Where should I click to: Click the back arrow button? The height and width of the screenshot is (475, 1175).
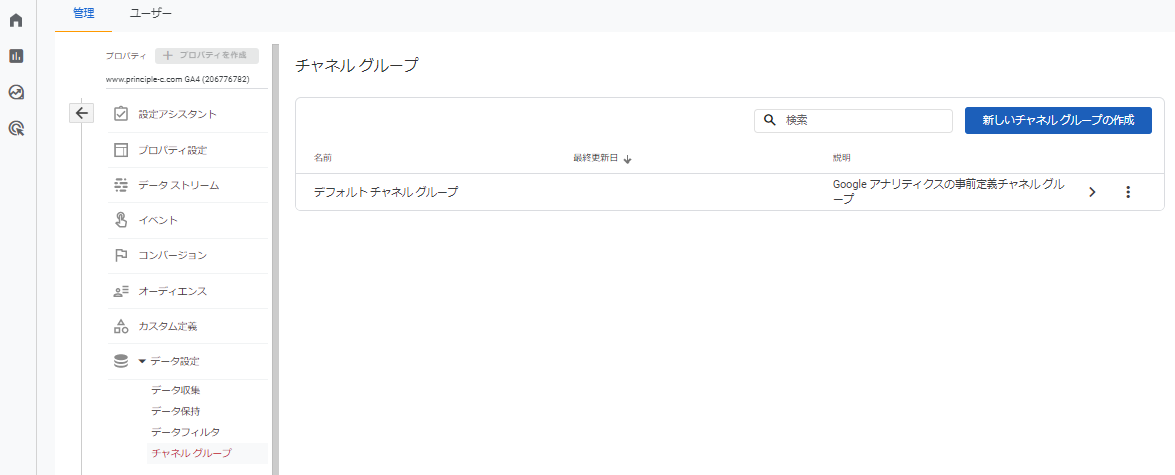(82, 113)
